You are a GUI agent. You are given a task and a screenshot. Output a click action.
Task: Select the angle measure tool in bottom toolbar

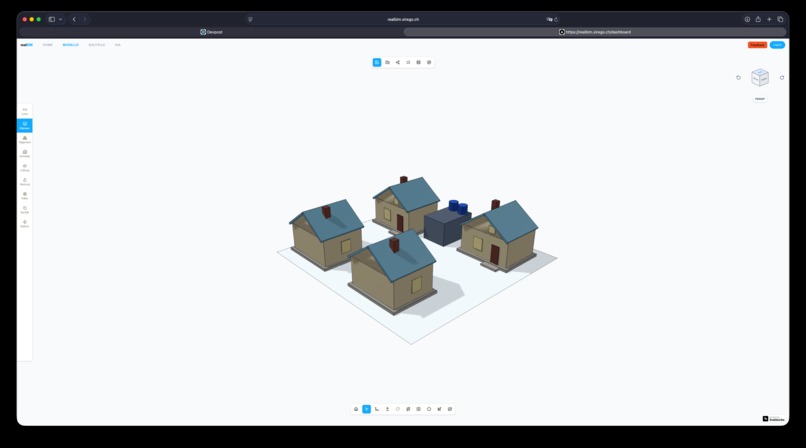(377, 409)
